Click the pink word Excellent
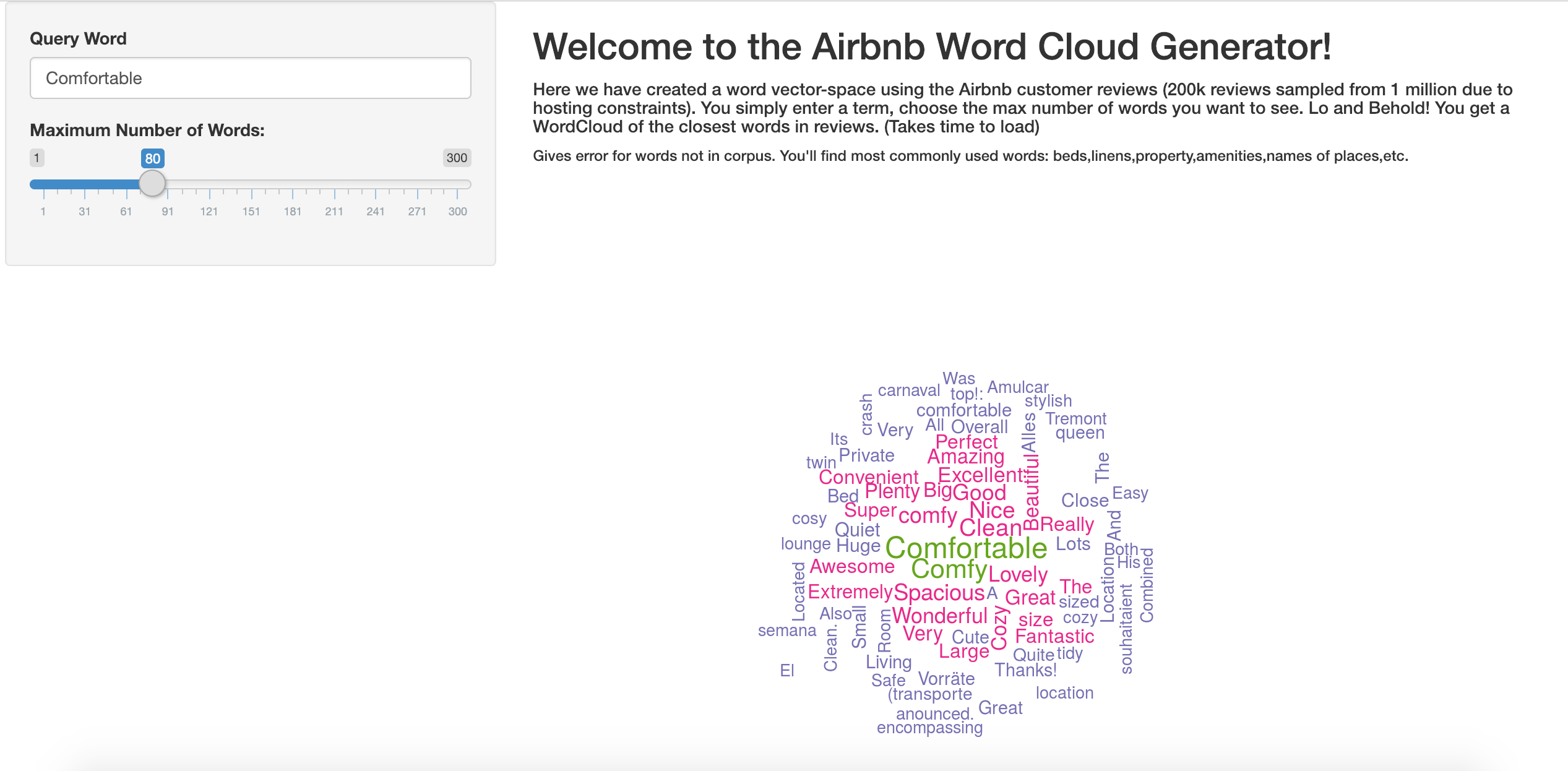Viewport: 1568px width, 771px height. tap(980, 475)
